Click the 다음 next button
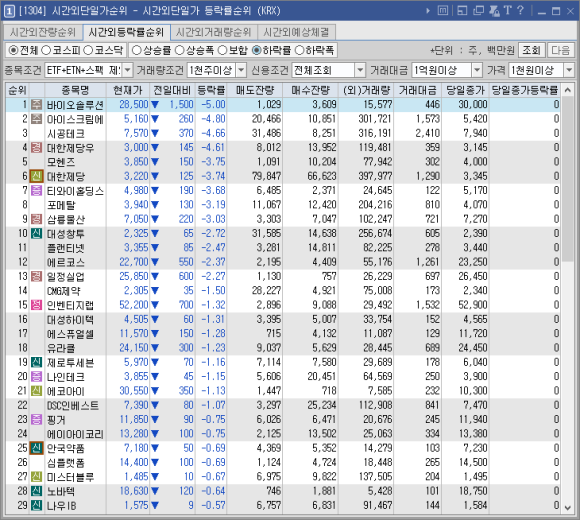580x520 pixels. [561, 50]
